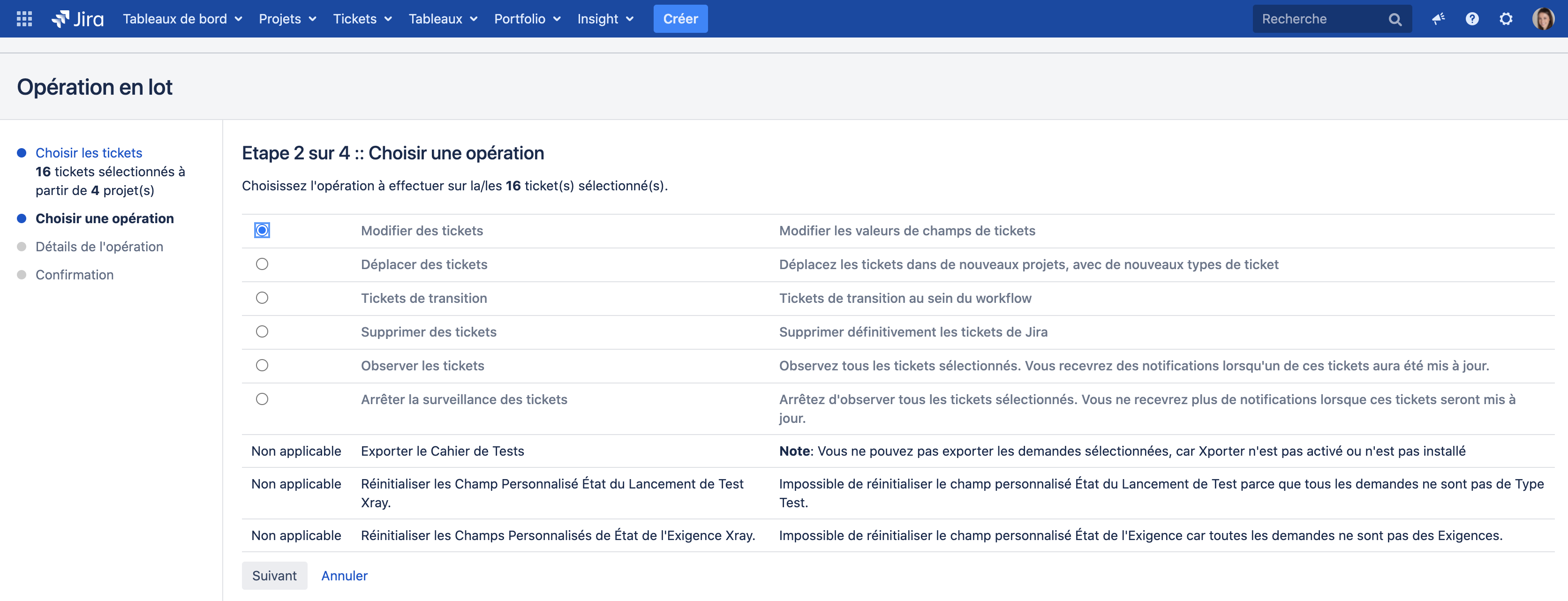
Task: Open the feedback megaphone icon
Action: point(1438,19)
